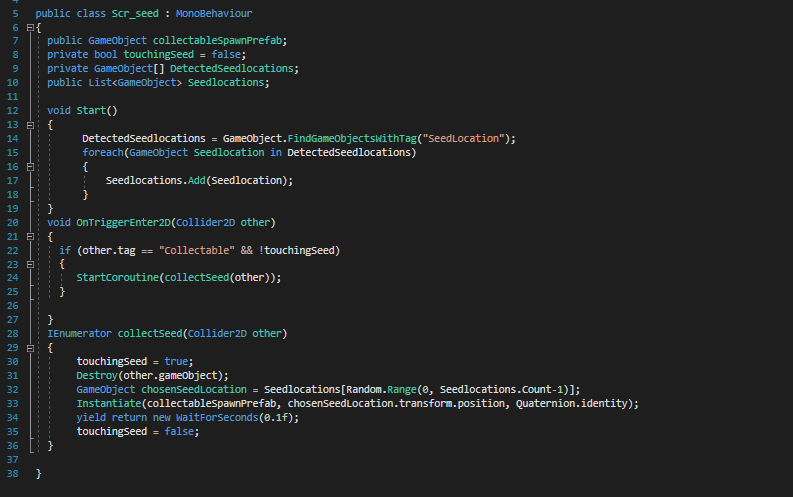The height and width of the screenshot is (497, 793).
Task: Click line number 12 in the gutter
Action: point(13,110)
